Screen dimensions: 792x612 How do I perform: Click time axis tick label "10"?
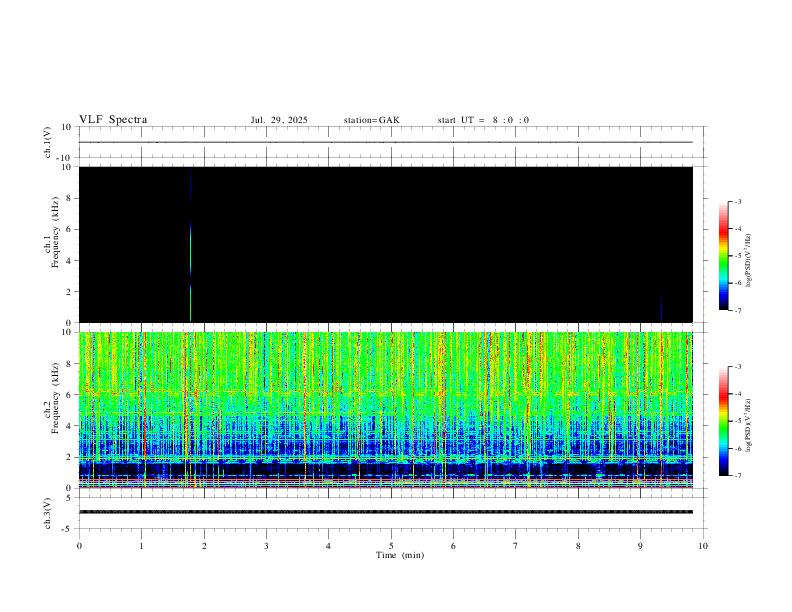[703, 546]
